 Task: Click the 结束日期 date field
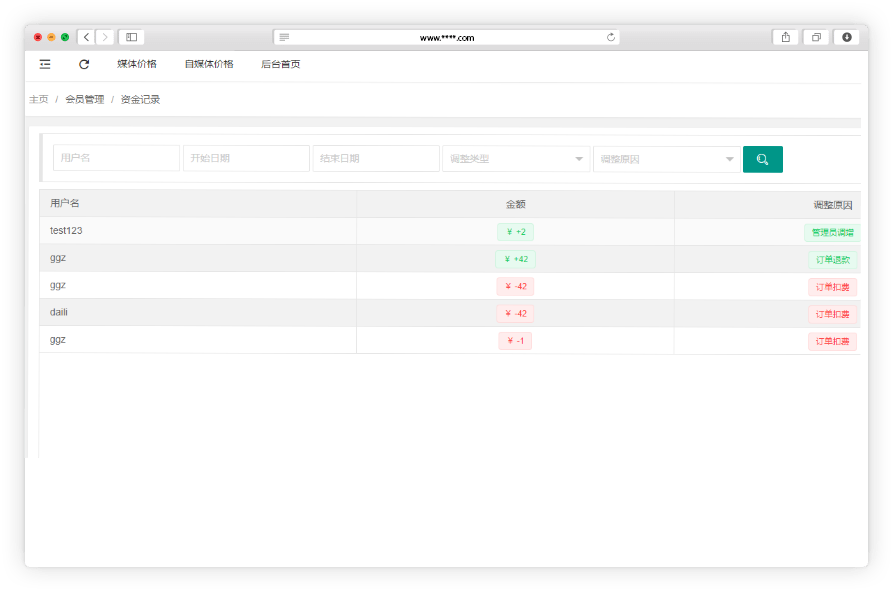376,158
